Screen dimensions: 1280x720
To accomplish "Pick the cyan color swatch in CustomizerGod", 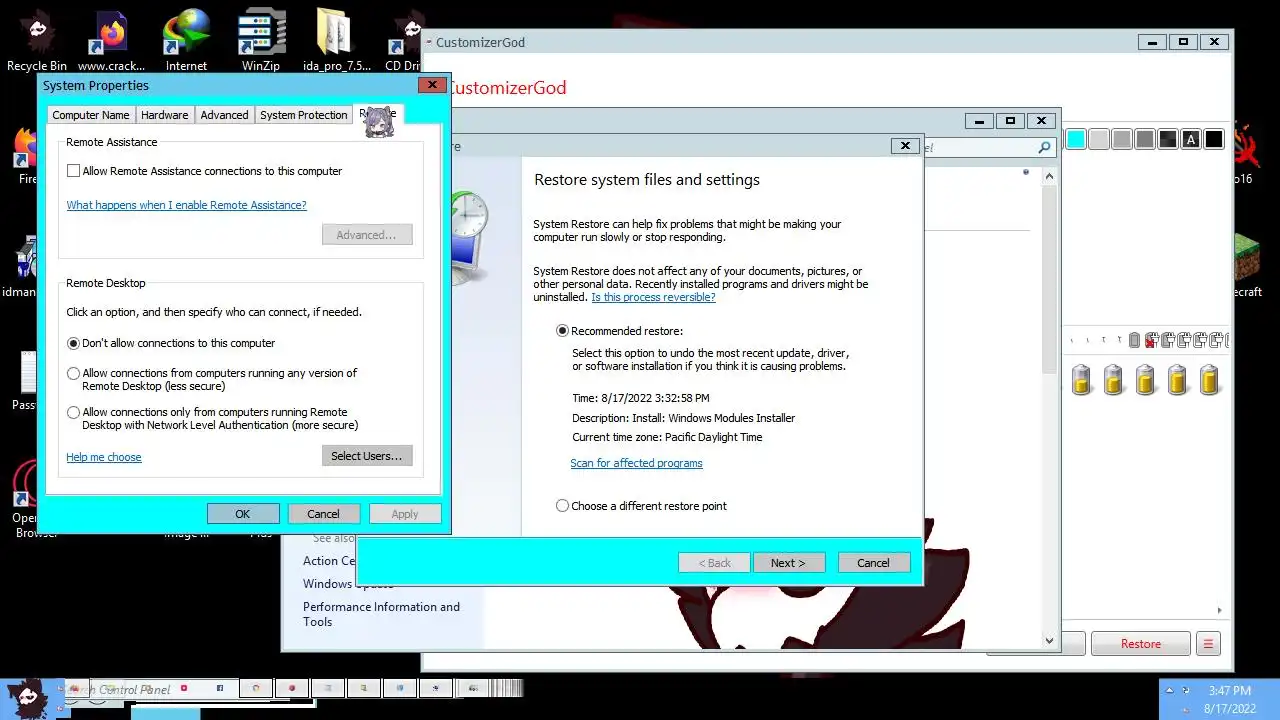I will pyautogui.click(x=1076, y=140).
